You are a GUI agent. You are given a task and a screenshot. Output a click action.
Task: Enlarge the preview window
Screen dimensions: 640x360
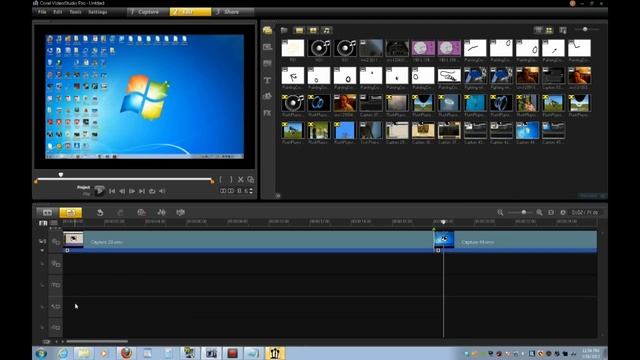[x=251, y=180]
